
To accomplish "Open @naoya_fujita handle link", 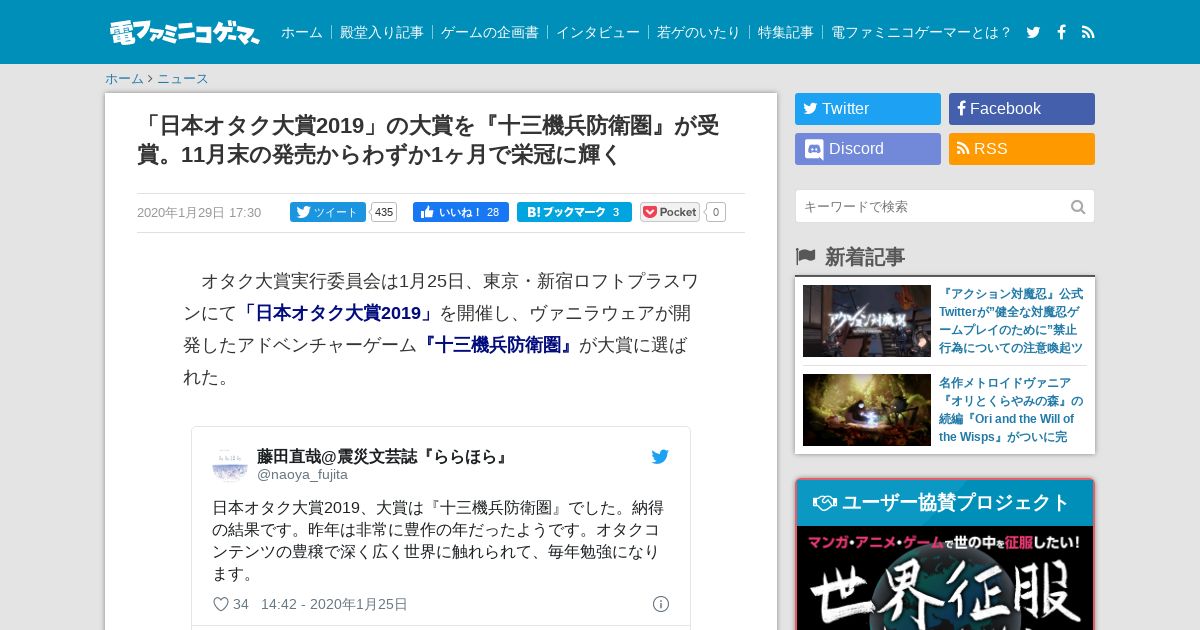I will [302, 475].
